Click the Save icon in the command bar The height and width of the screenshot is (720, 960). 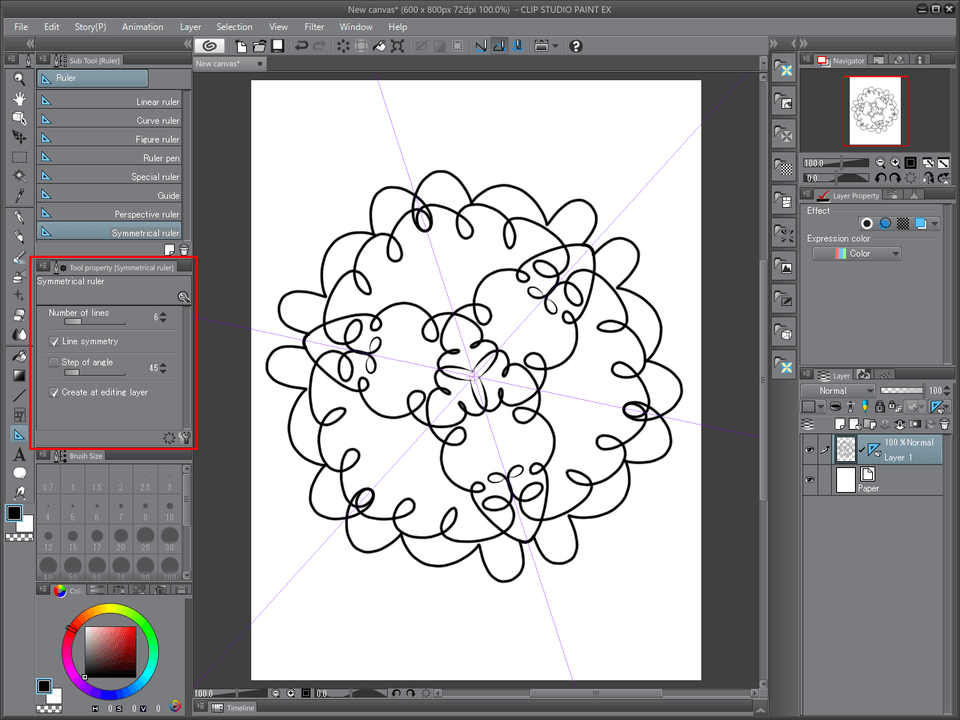(x=277, y=46)
